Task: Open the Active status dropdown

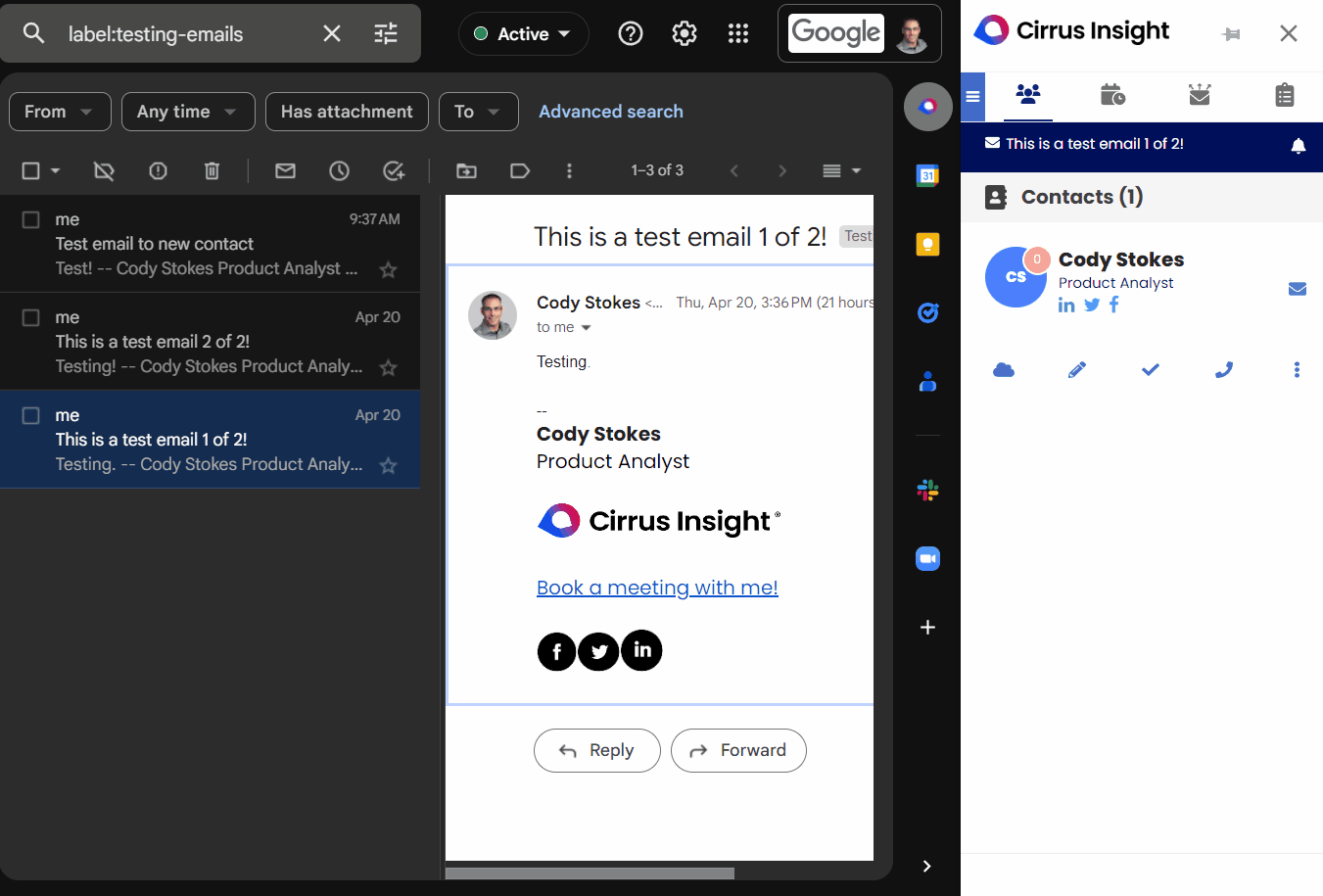Action: tap(523, 34)
